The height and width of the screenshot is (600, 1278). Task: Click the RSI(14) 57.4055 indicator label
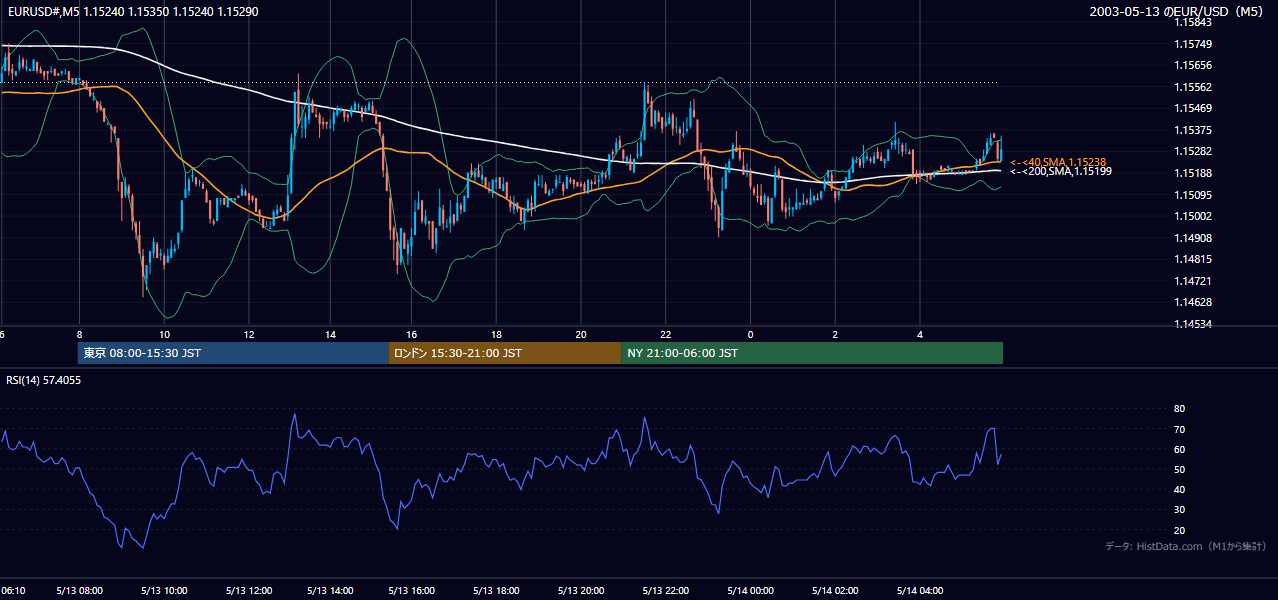point(44,380)
